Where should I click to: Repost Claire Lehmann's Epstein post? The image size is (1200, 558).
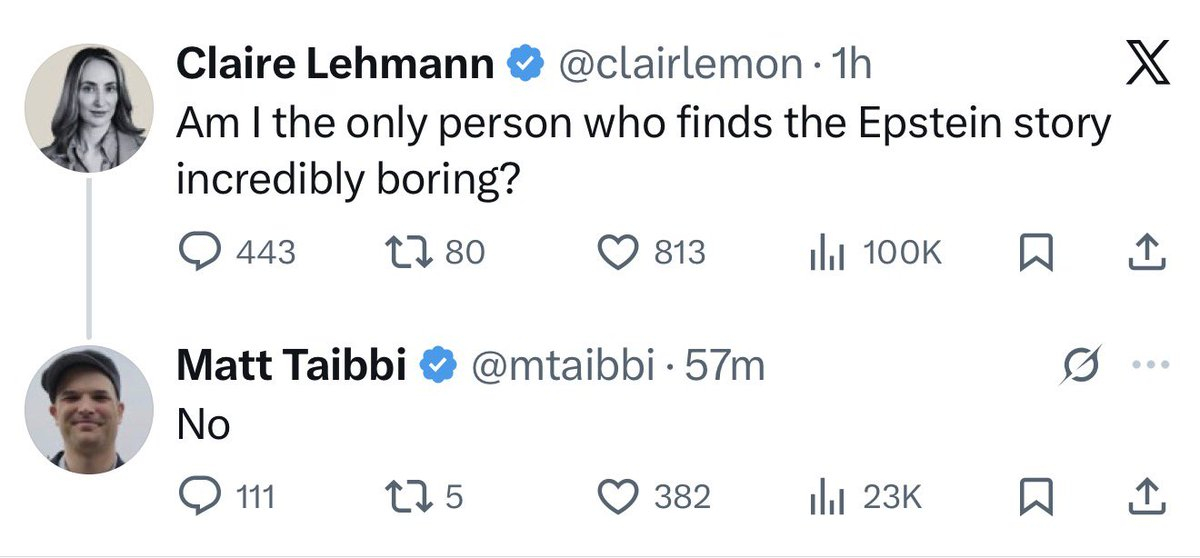pyautogui.click(x=407, y=252)
